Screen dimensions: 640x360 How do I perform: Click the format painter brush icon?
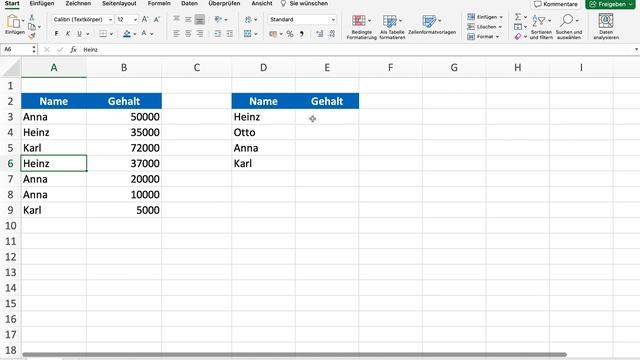[32, 36]
